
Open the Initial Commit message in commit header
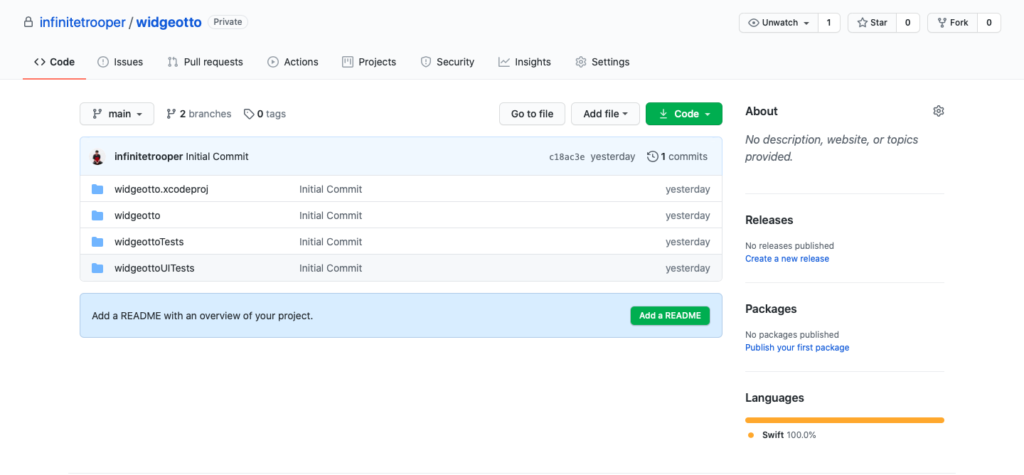pyautogui.click(x=217, y=157)
